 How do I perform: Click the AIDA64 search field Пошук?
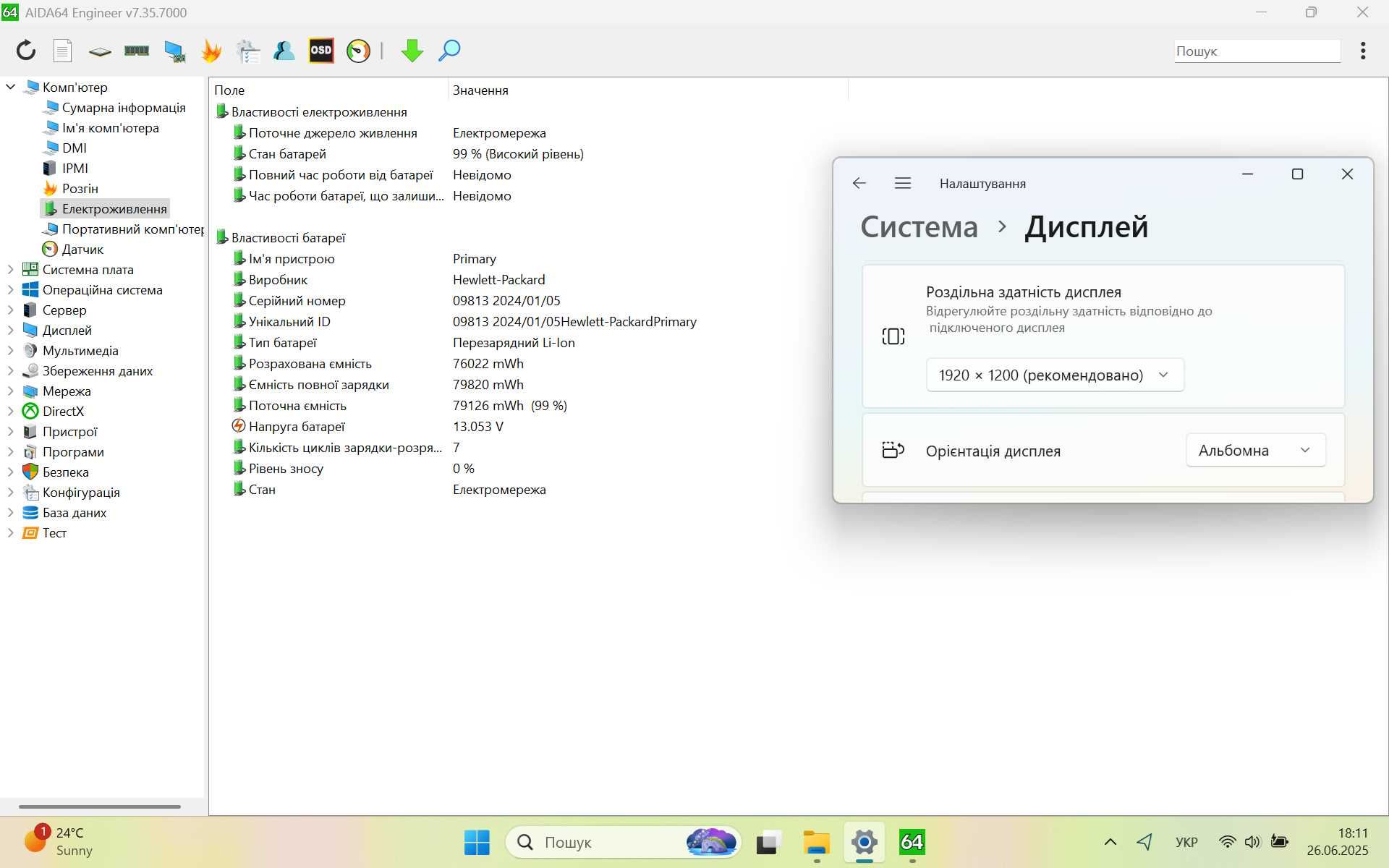coord(1257,51)
